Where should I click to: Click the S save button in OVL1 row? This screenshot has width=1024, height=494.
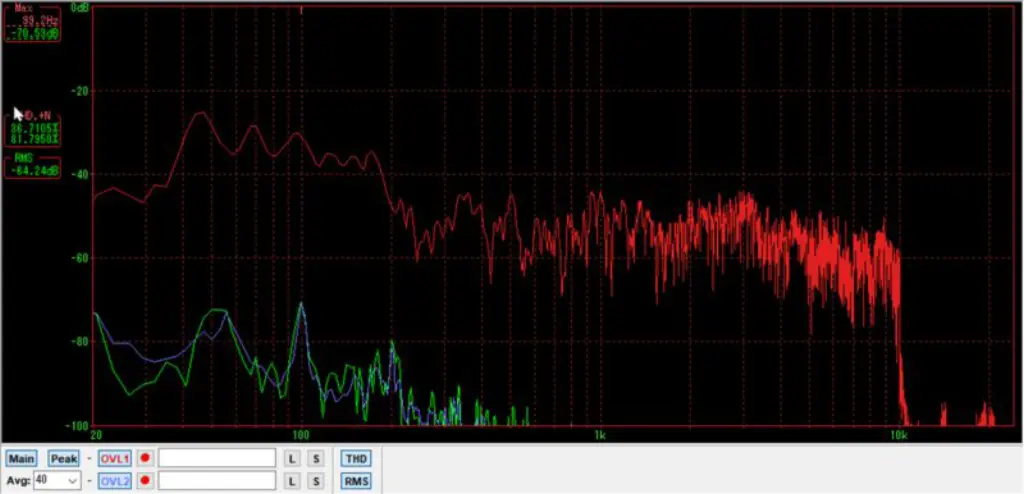316,459
